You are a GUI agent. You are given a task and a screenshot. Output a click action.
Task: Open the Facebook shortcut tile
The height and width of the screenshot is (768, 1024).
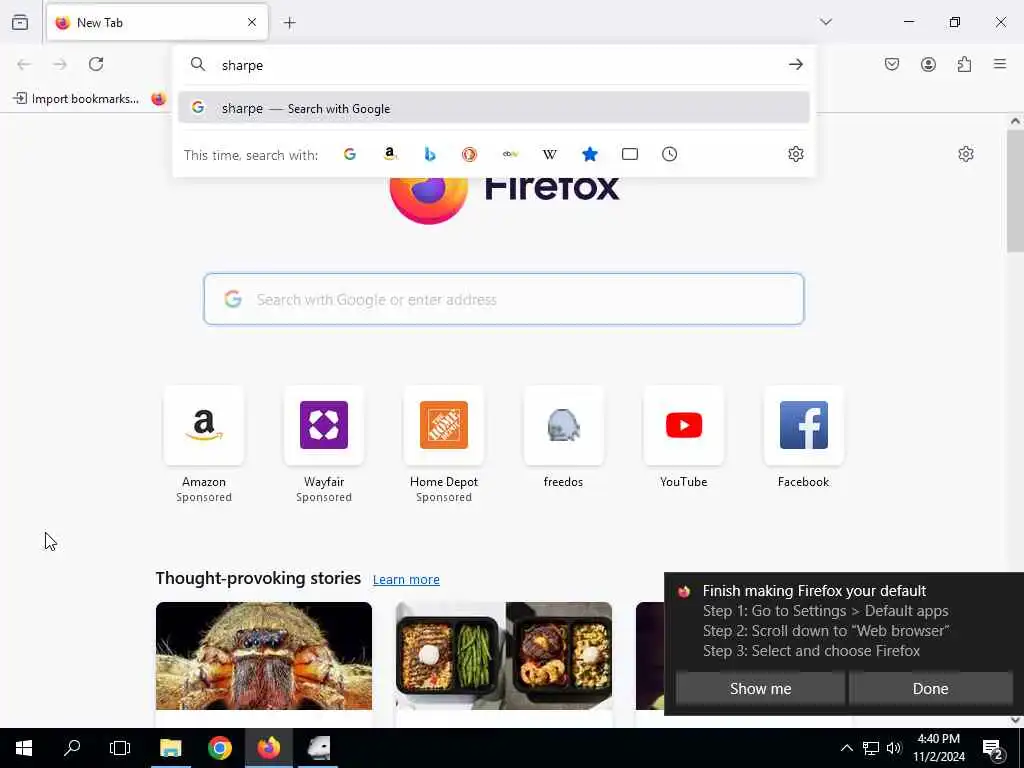803,438
